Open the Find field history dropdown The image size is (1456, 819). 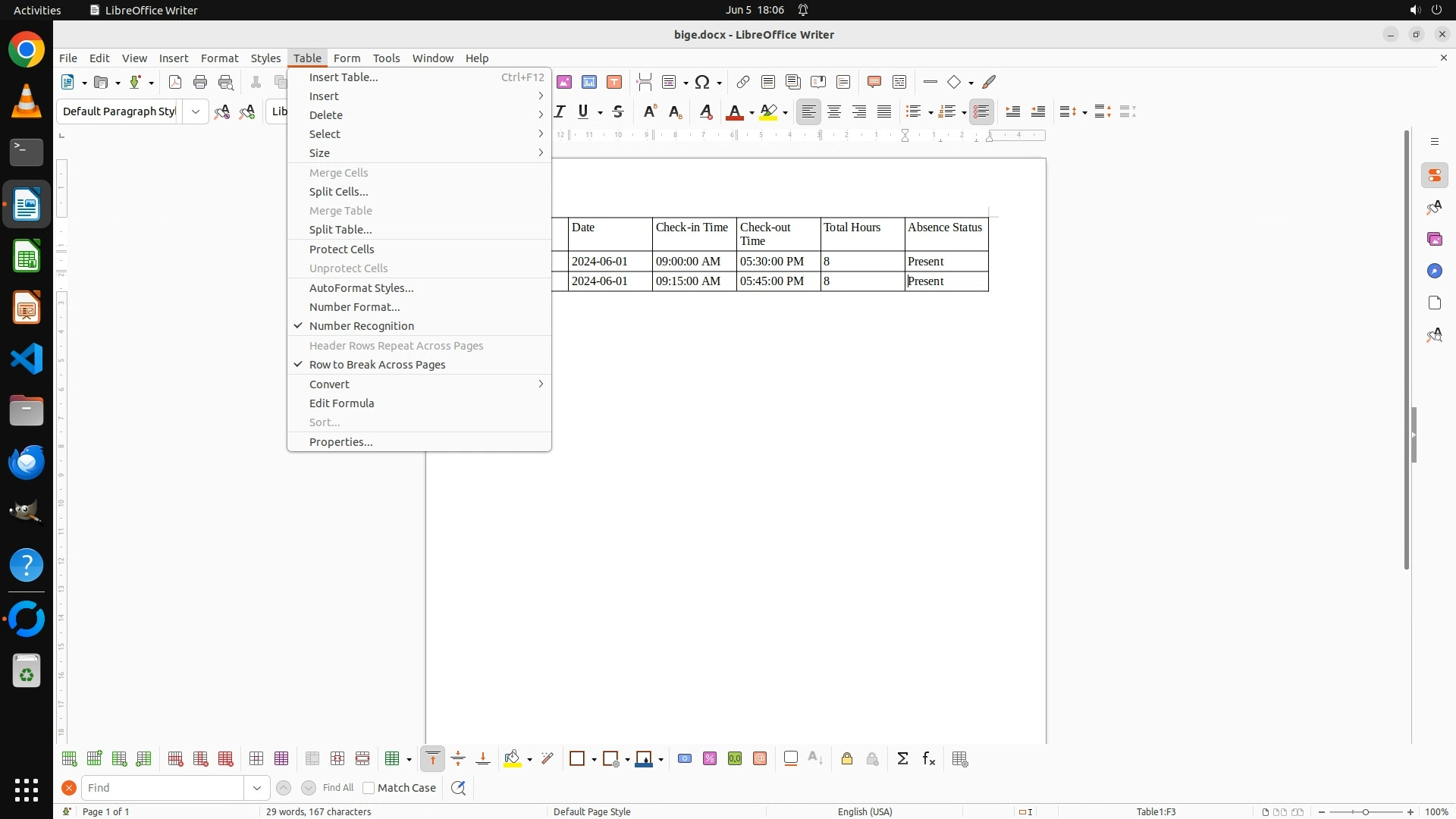[257, 788]
